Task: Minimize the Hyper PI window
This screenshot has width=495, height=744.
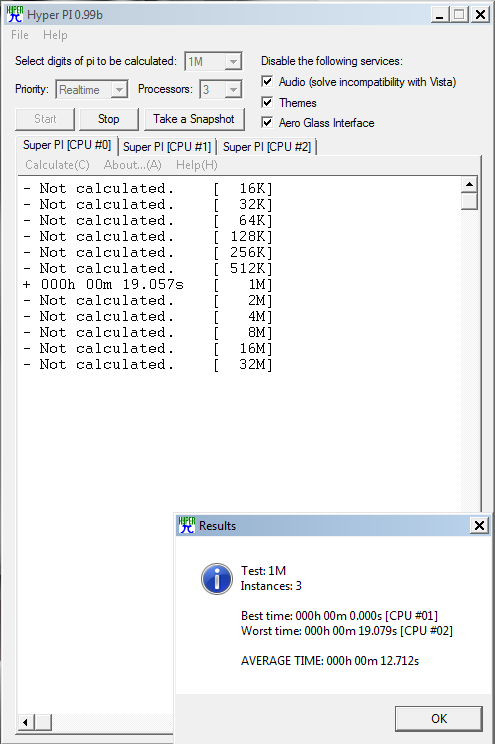Action: (x=440, y=14)
